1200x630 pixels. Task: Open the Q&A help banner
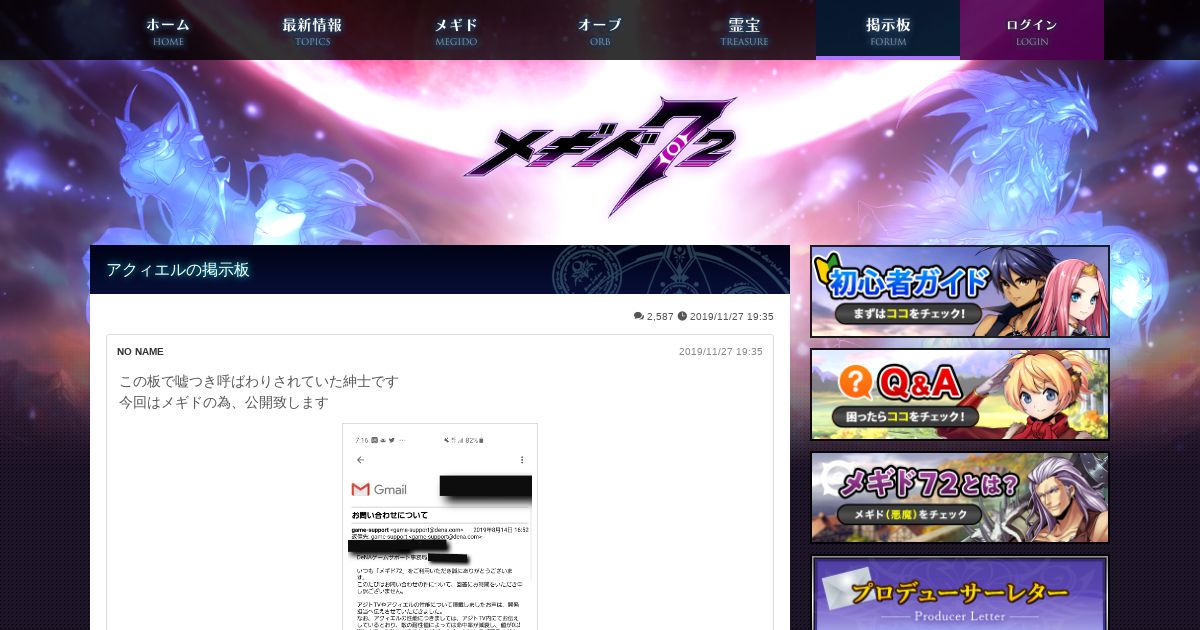point(960,394)
